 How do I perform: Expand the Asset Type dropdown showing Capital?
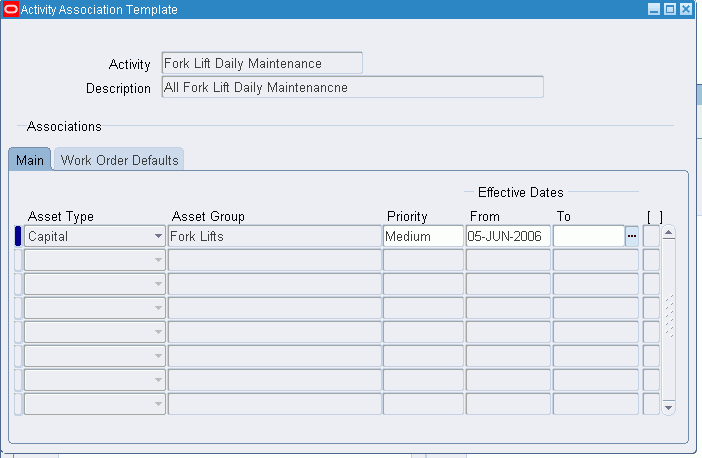pos(158,236)
